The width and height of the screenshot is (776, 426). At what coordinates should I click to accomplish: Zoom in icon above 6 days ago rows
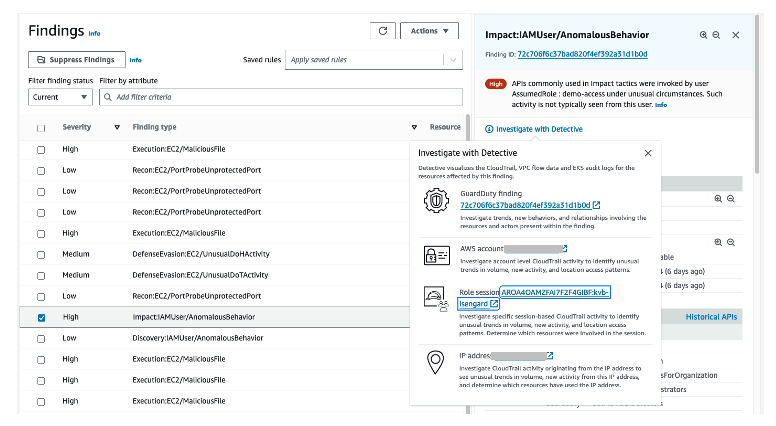click(x=718, y=242)
